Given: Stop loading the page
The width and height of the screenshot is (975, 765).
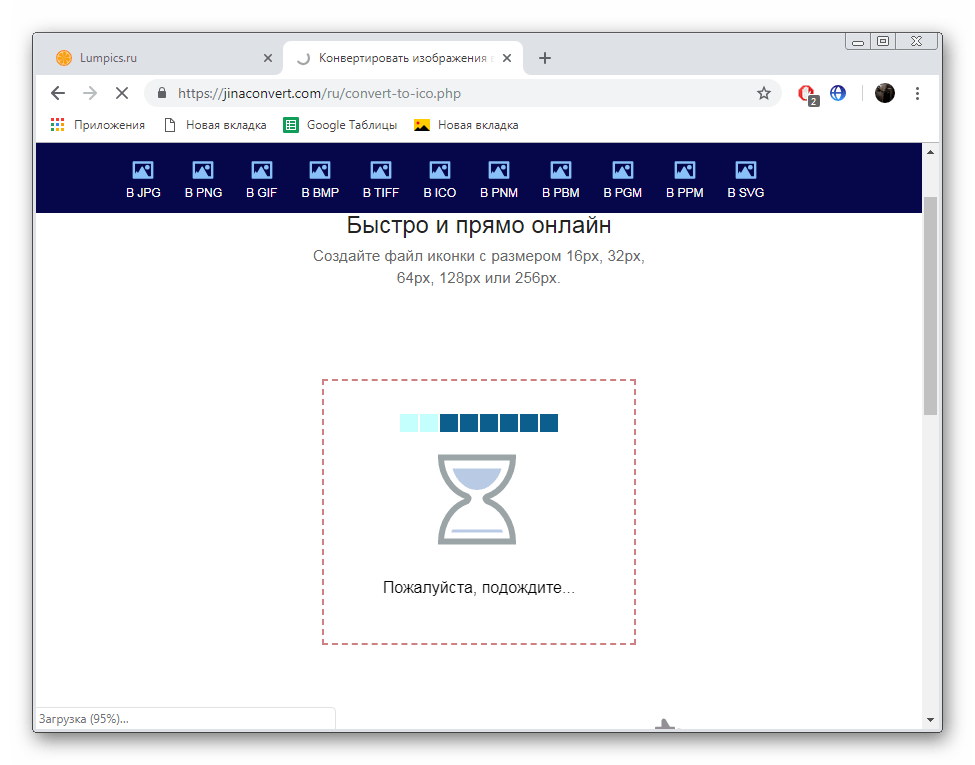Looking at the screenshot, I should click(122, 93).
